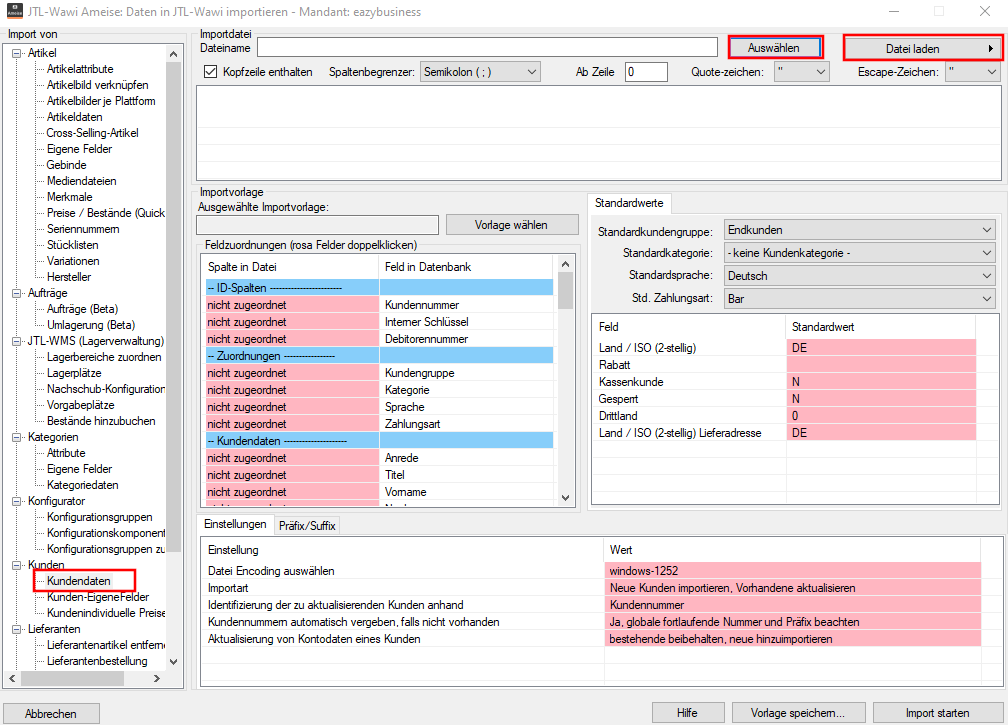1008x725 pixels.
Task: Click right arrow of tree horizontal scrollbar
Action: 157,678
